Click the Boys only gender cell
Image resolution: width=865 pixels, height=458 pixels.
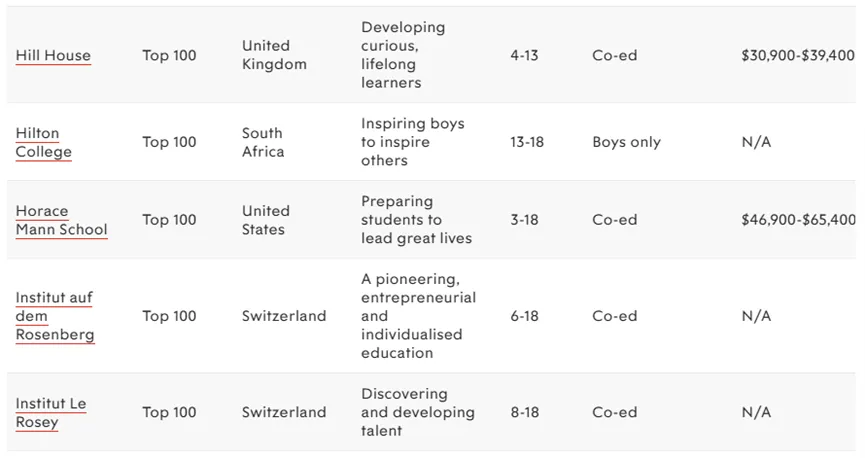(x=626, y=142)
